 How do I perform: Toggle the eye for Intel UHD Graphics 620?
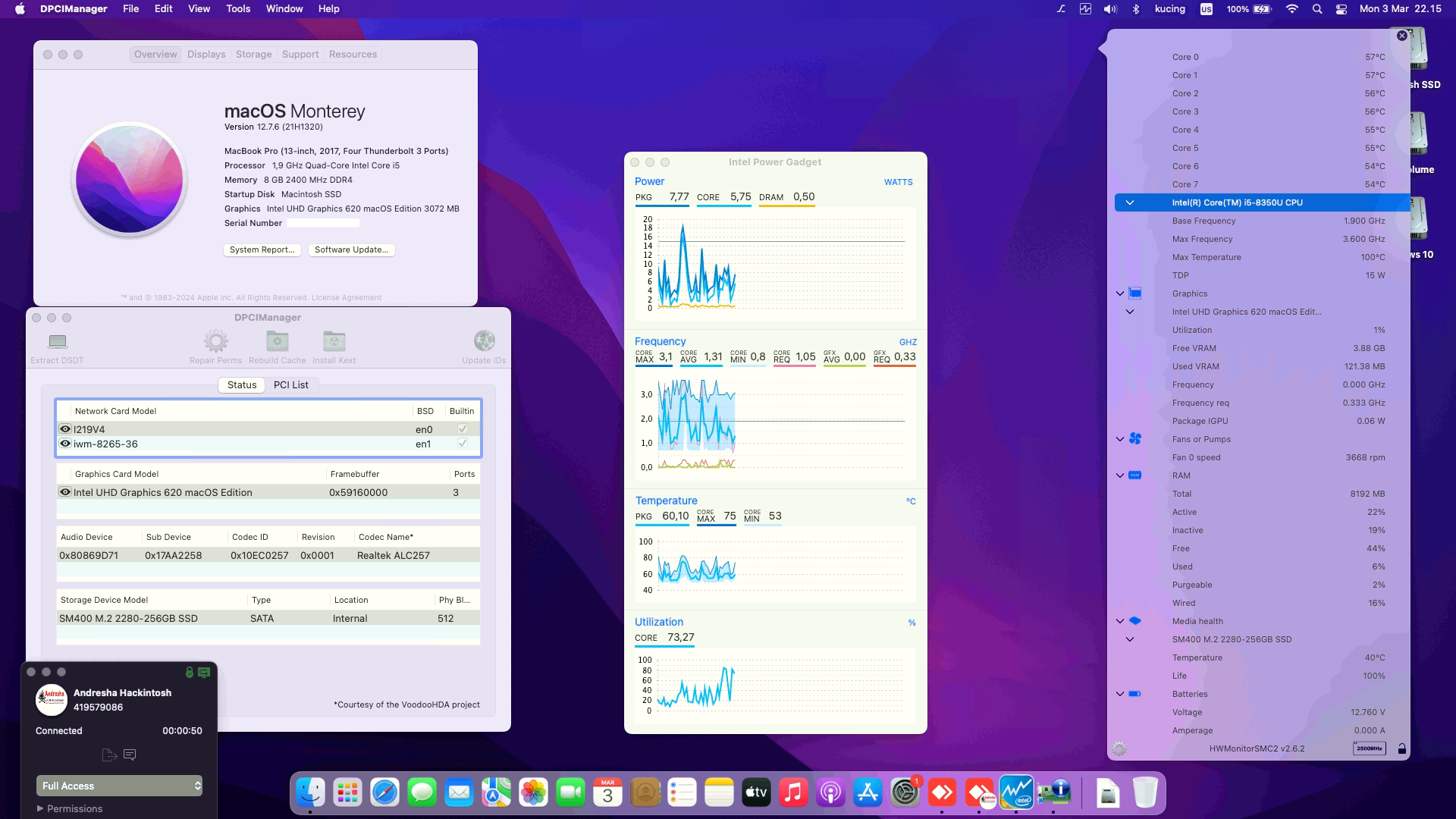click(x=65, y=492)
